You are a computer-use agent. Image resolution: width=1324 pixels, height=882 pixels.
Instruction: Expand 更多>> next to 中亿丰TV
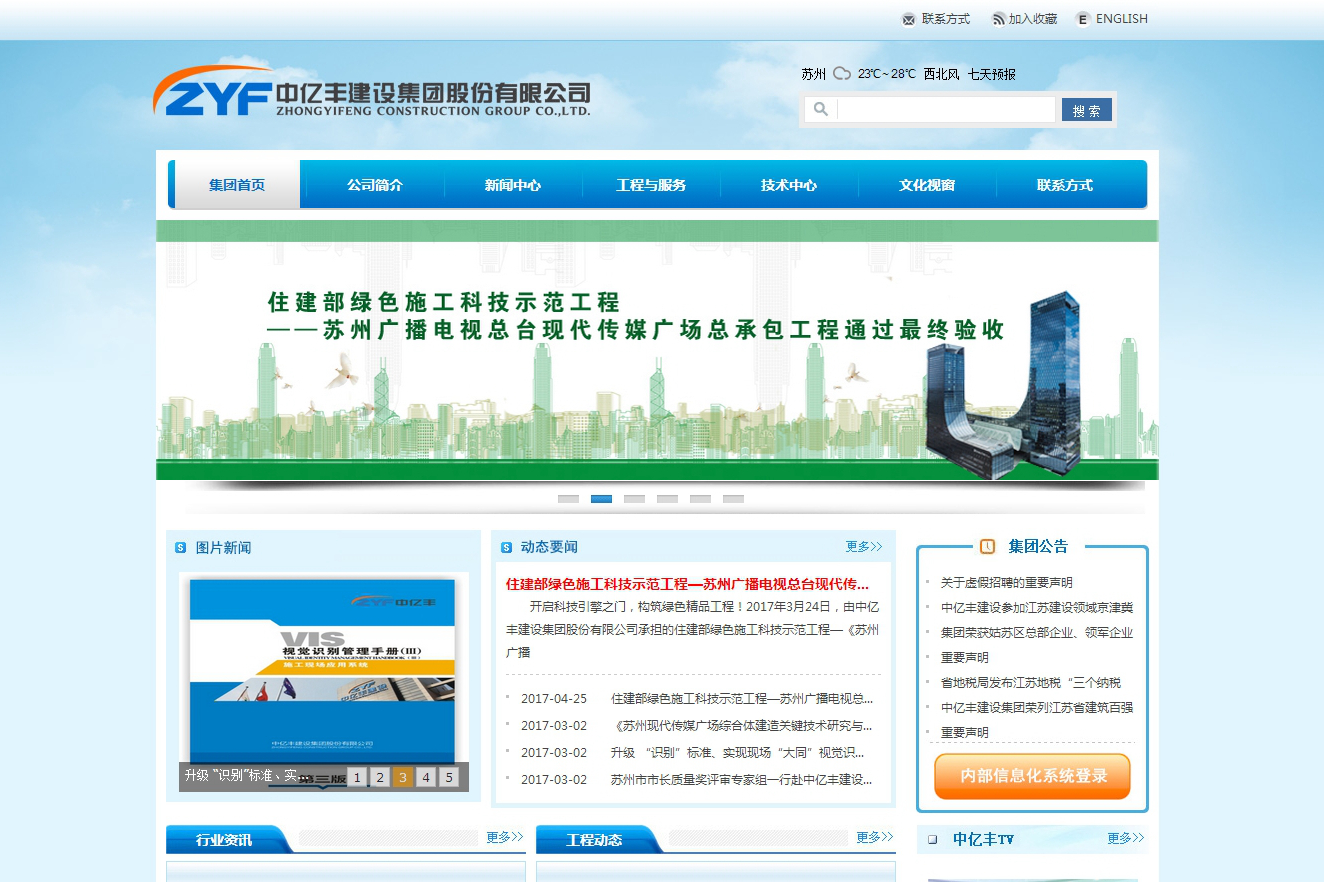[x=1126, y=839]
